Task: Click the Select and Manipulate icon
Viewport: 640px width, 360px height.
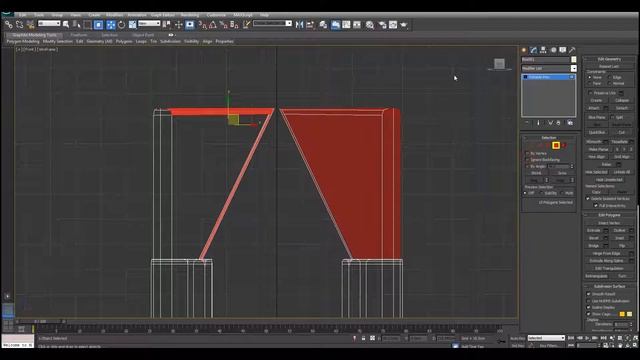Action: click(178, 25)
